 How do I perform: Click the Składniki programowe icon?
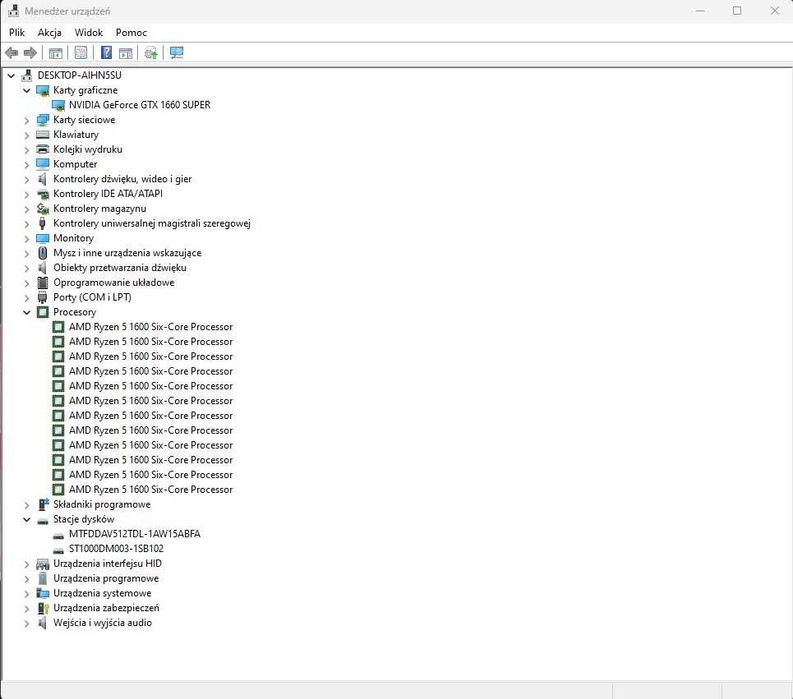click(x=43, y=504)
